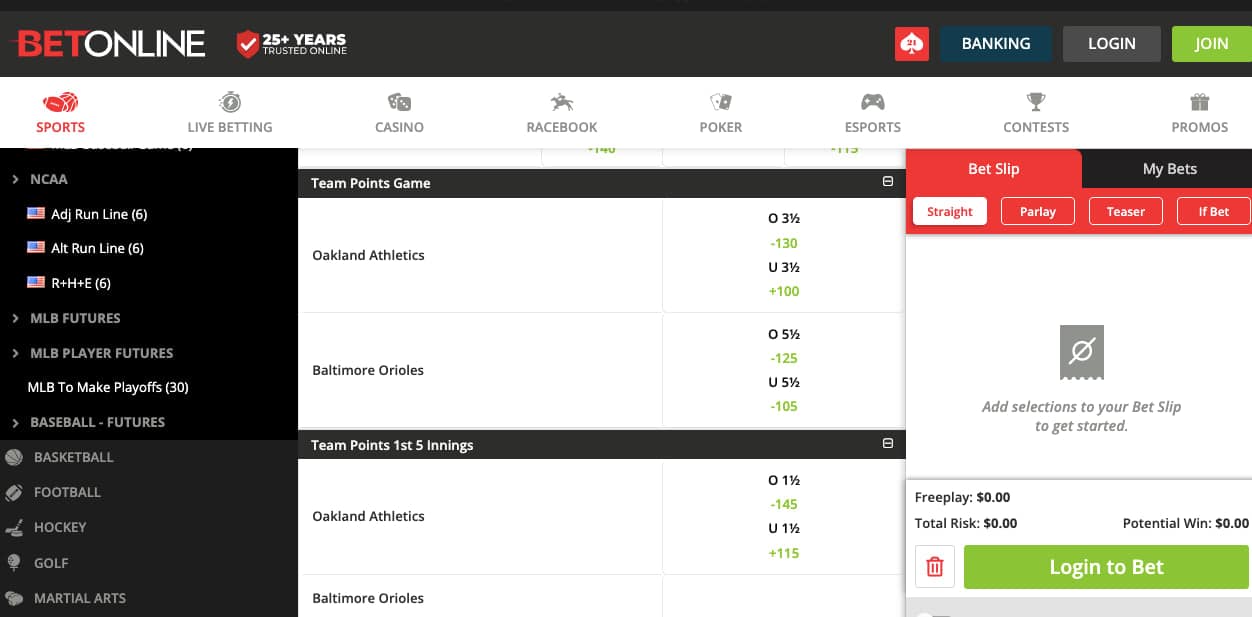Select the Straight bet type

950,212
